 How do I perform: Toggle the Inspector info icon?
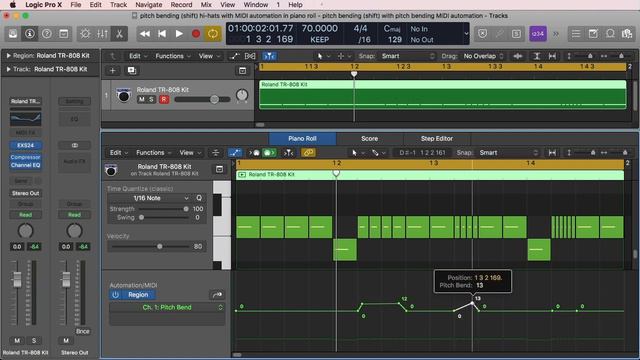click(30, 33)
